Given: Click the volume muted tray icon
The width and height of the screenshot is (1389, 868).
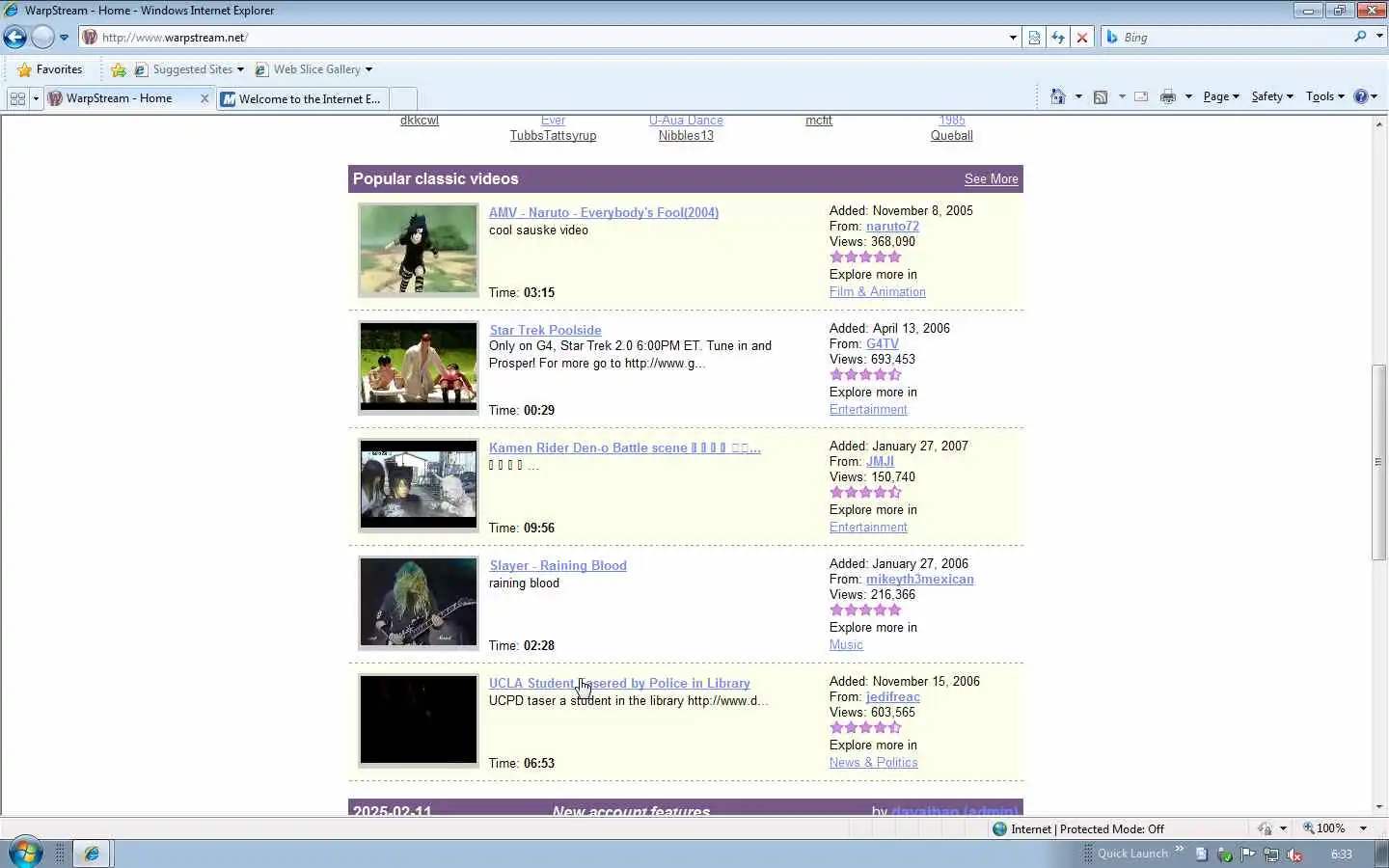Looking at the screenshot, I should click(x=1294, y=854).
